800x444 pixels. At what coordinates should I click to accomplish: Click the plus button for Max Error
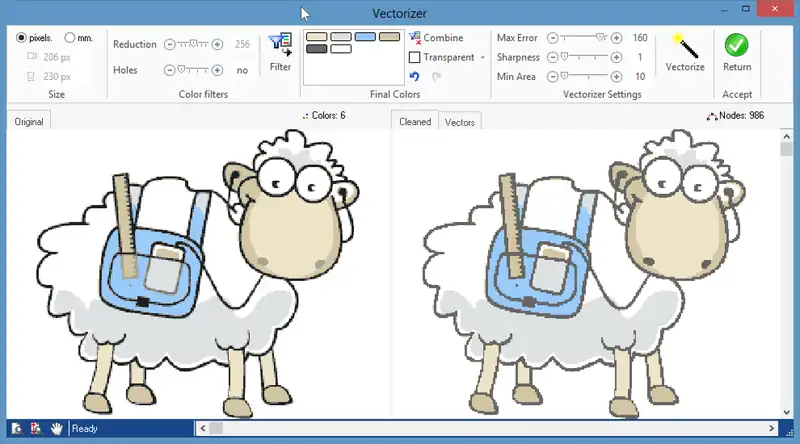tap(616, 38)
